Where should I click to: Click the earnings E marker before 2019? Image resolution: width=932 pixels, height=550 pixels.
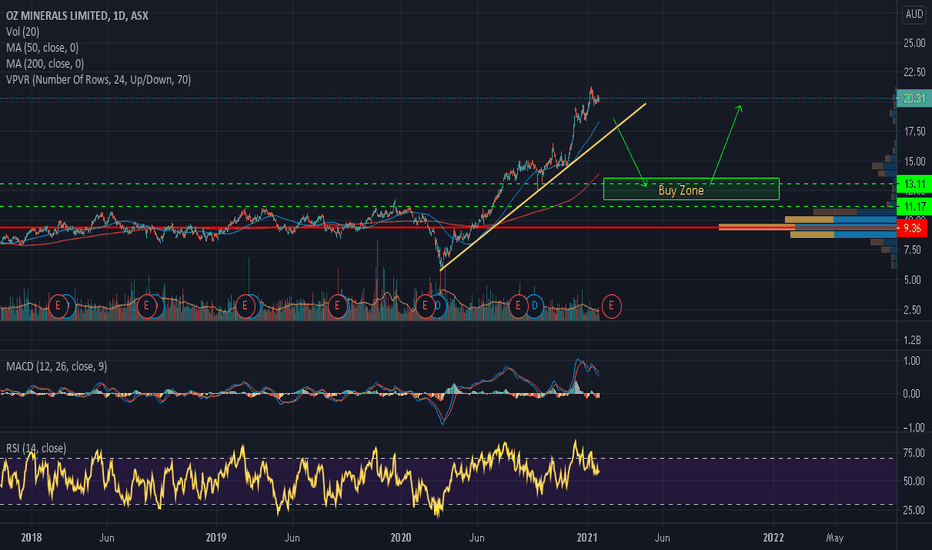tap(146, 306)
